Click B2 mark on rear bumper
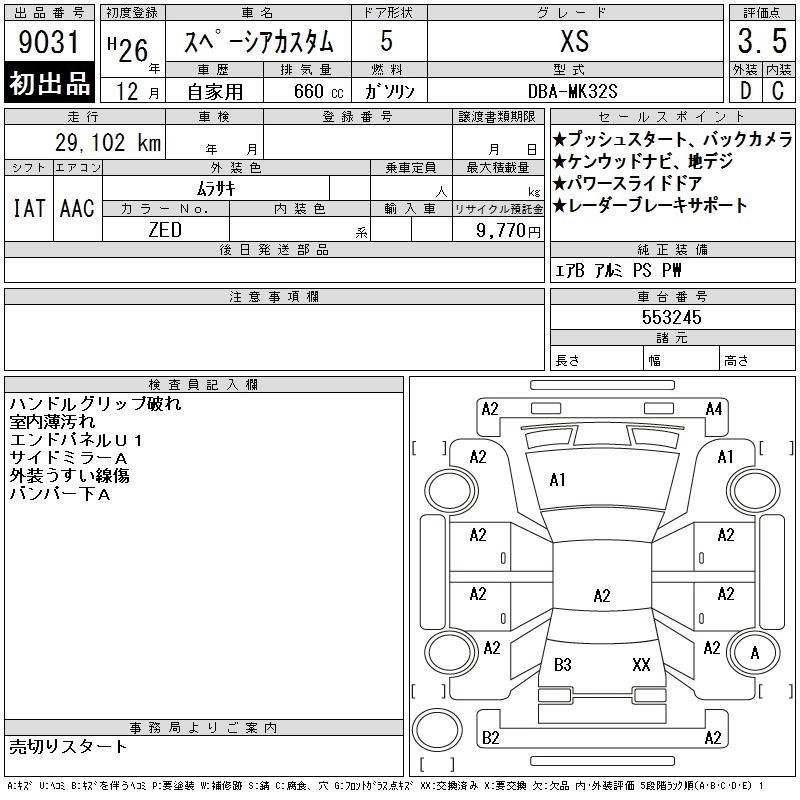 (490, 737)
